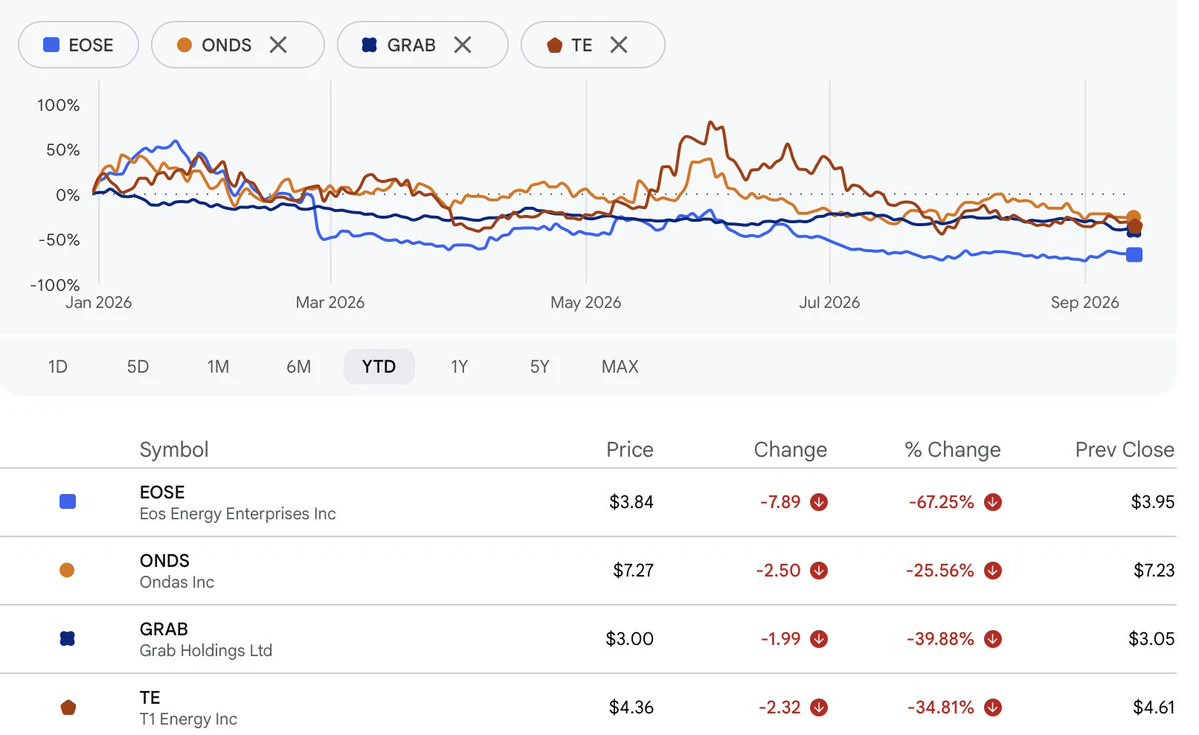1199x735 pixels.
Task: Click the navy icon in GRAB chip
Action: [369, 45]
